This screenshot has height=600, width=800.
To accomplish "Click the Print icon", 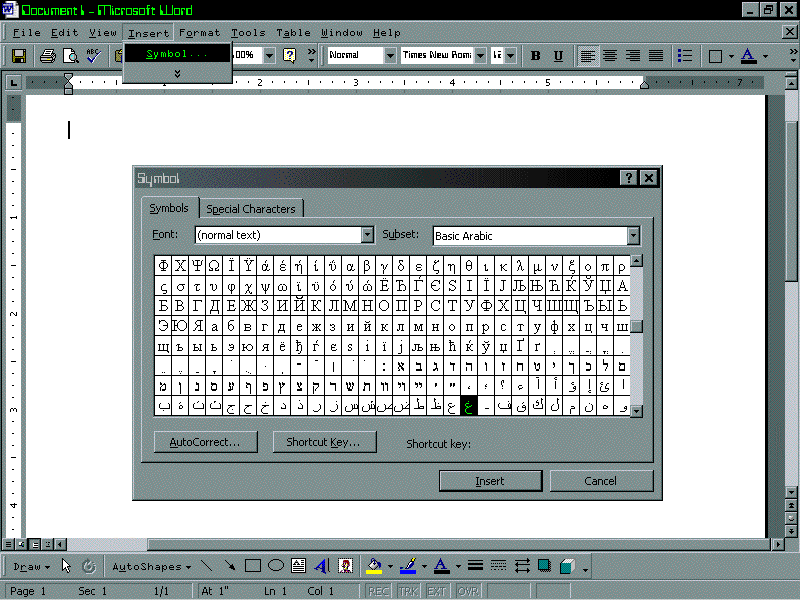I will click(x=47, y=56).
